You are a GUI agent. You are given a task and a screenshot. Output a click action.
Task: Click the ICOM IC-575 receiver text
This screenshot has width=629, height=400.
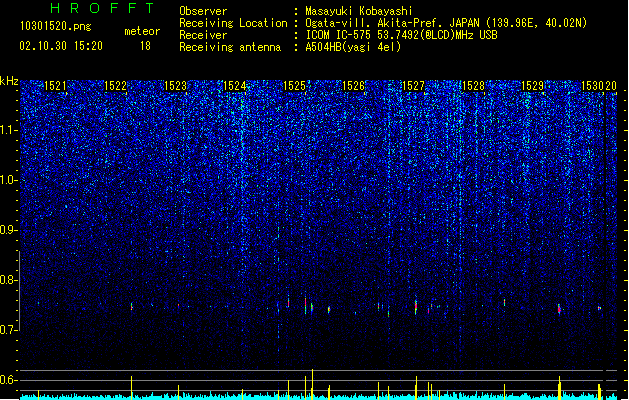(402, 35)
